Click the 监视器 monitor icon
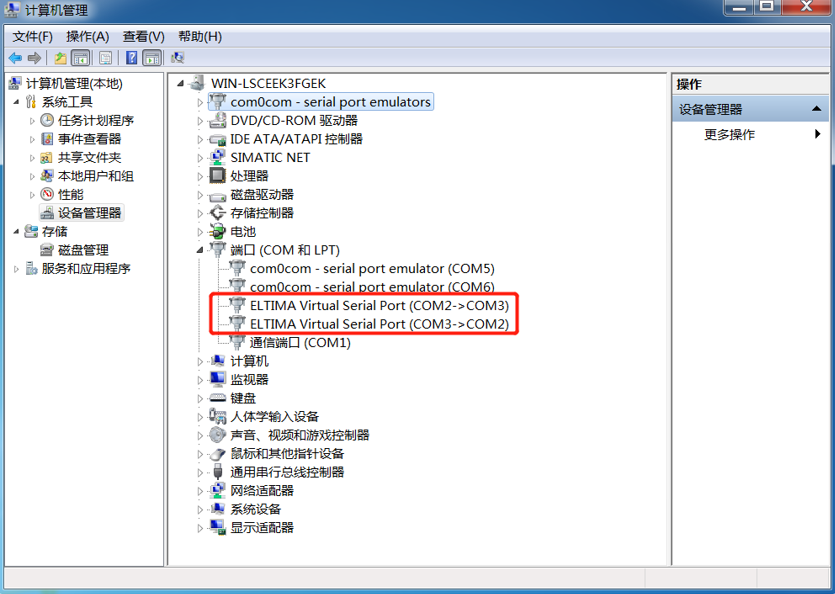The height and width of the screenshot is (594, 835). [x=217, y=379]
